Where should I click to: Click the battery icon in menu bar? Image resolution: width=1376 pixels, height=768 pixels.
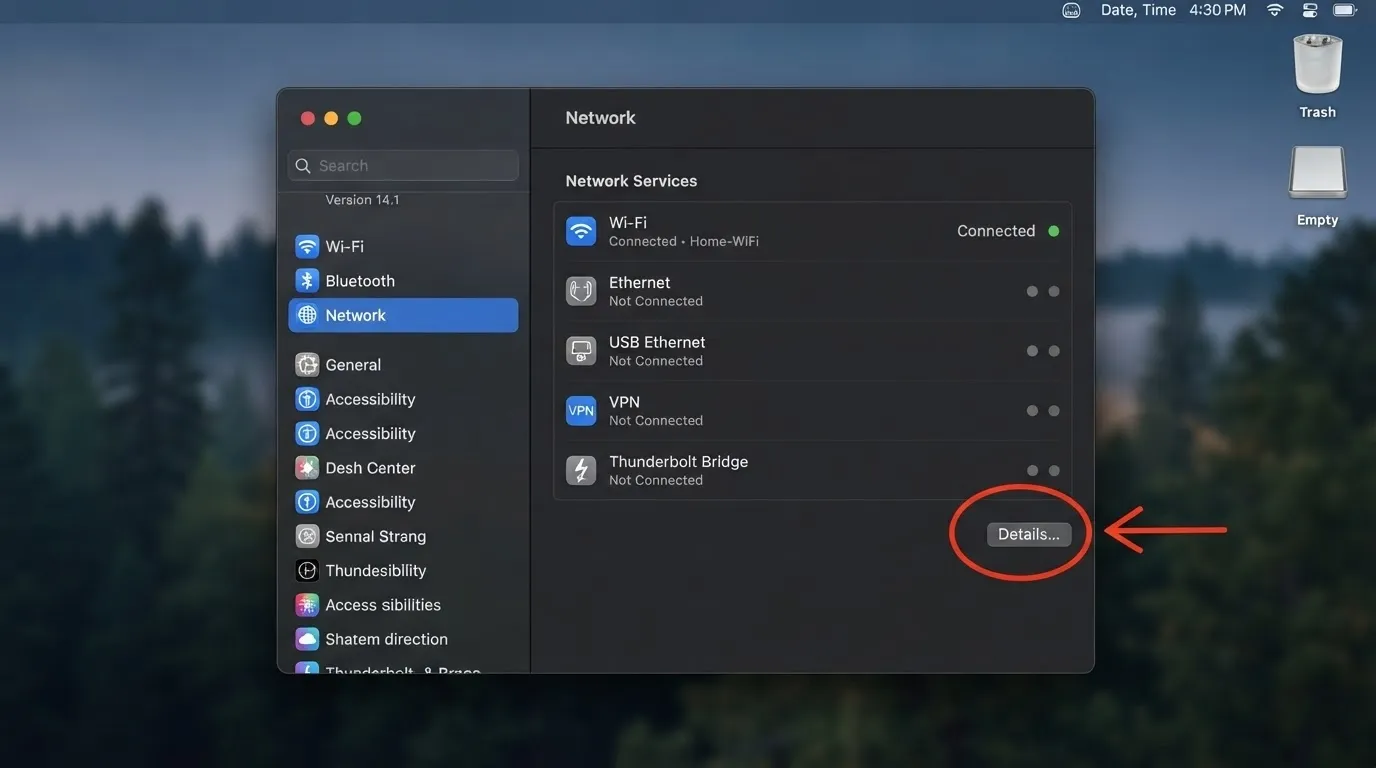pos(1345,10)
